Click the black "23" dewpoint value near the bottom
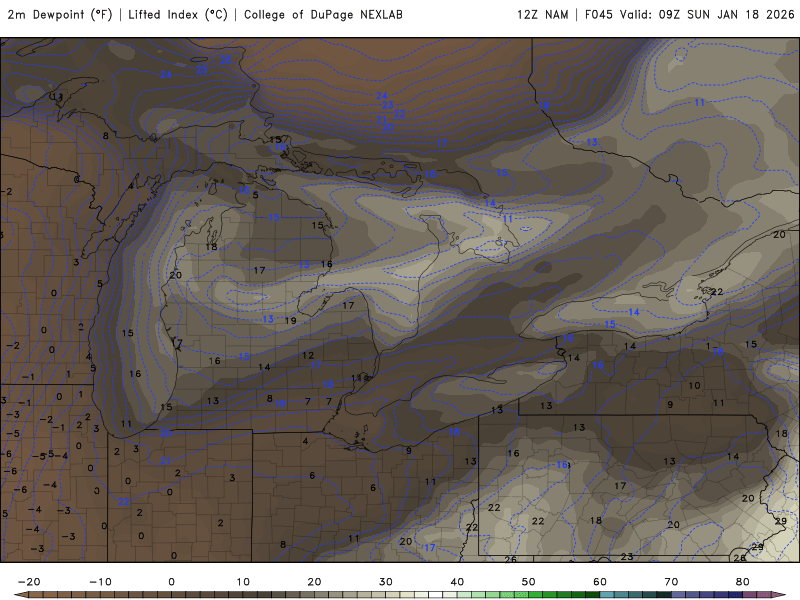The height and width of the screenshot is (600, 800). pyautogui.click(x=627, y=557)
